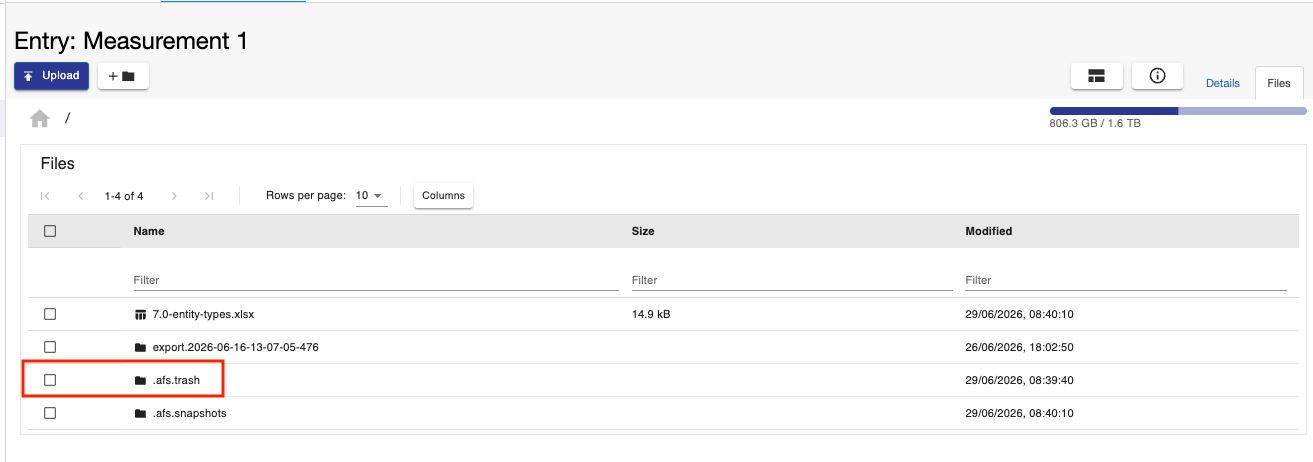Image resolution: width=1313 pixels, height=462 pixels.
Task: Focus the Size filter field
Action: (792, 280)
